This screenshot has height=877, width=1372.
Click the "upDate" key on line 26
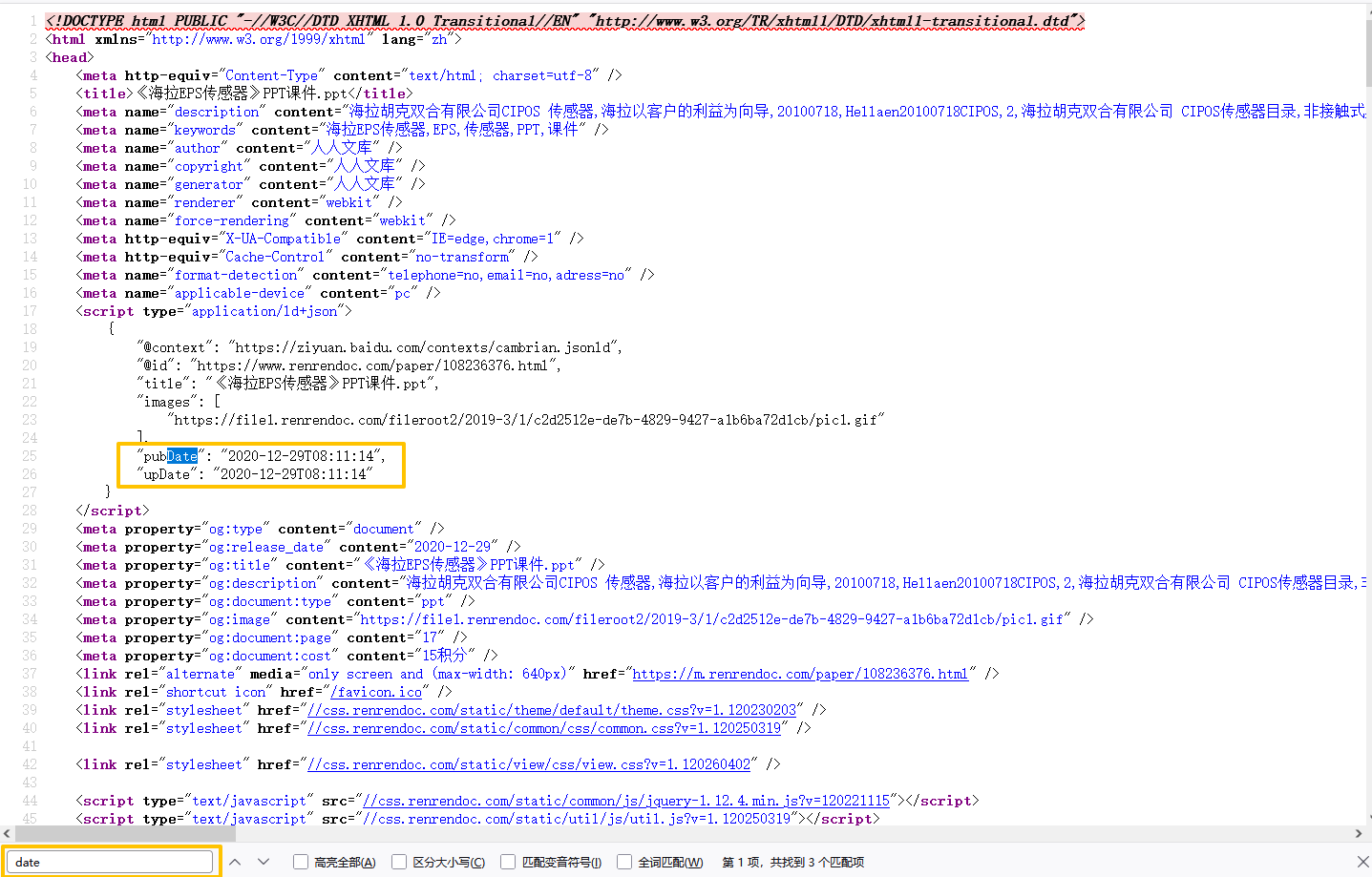coord(167,474)
